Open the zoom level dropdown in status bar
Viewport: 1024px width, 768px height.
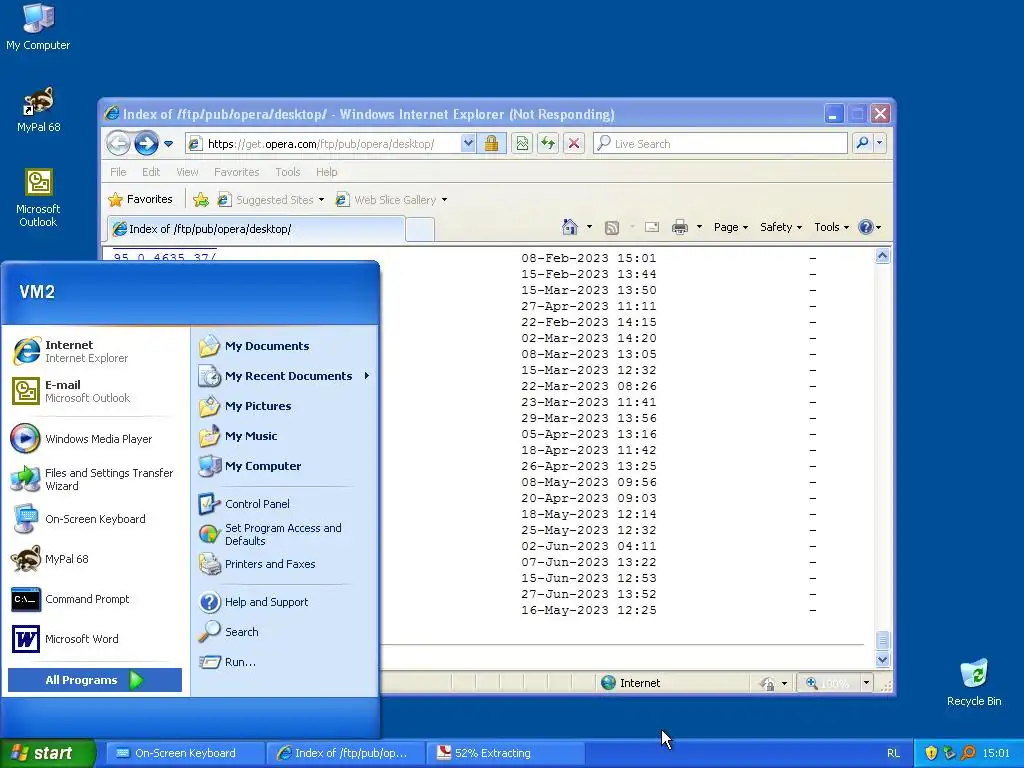pyautogui.click(x=866, y=683)
